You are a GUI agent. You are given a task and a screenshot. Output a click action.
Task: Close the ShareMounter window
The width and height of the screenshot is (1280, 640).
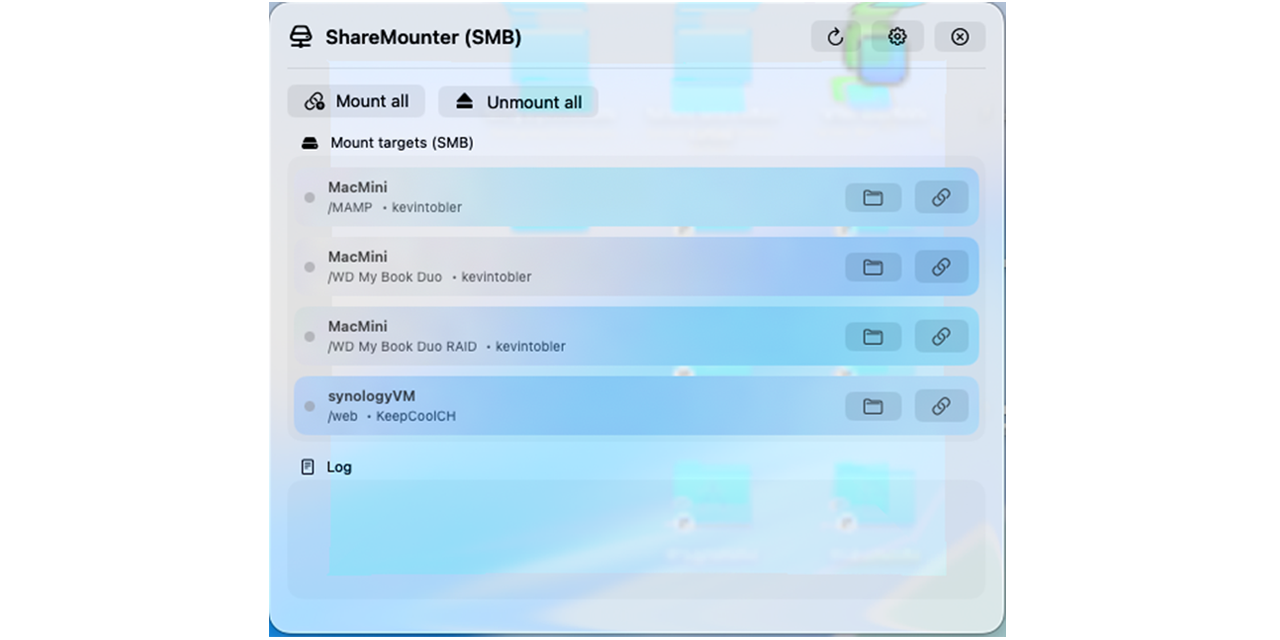(959, 36)
